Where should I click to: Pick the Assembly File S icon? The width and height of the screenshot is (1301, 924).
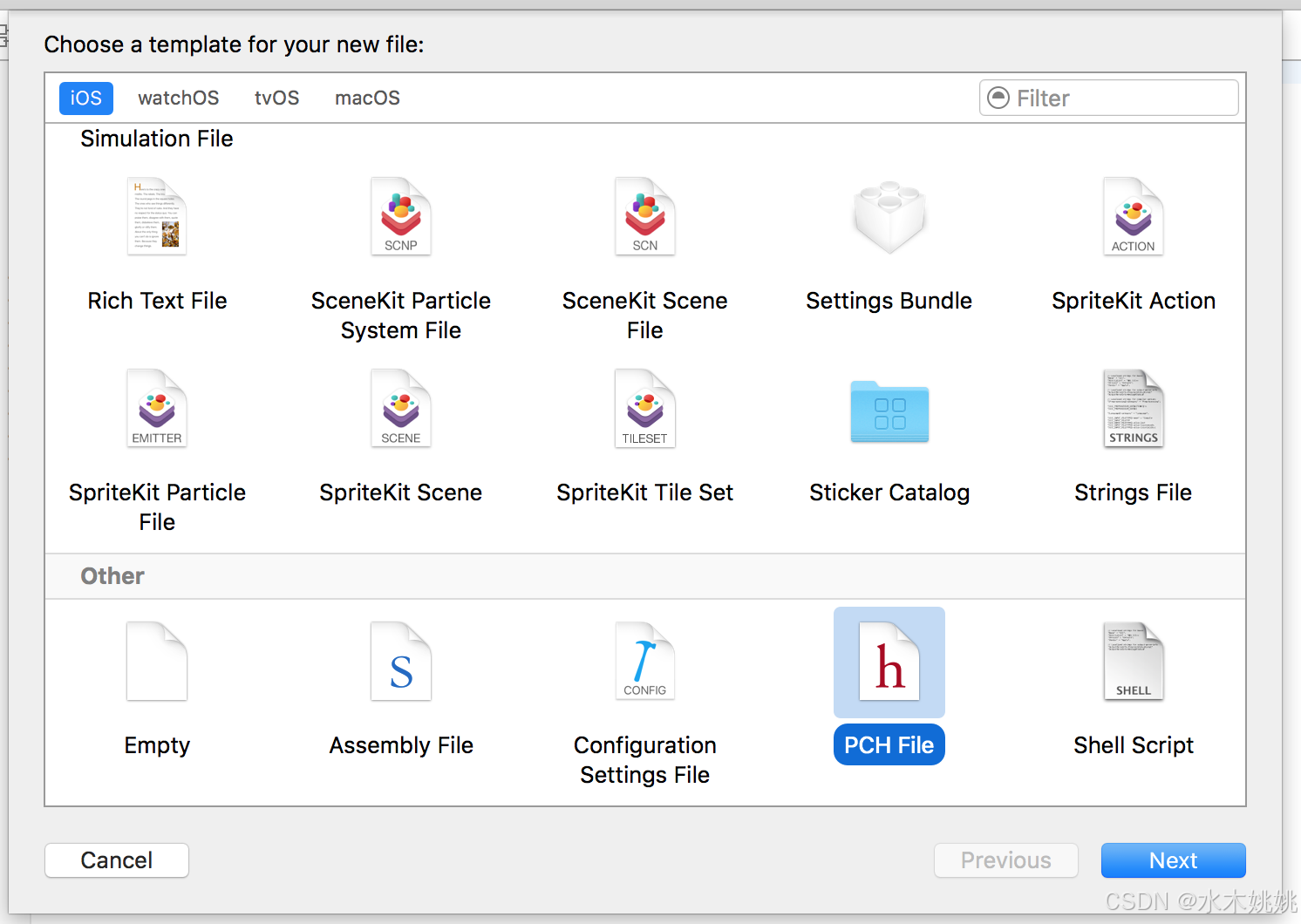click(401, 662)
